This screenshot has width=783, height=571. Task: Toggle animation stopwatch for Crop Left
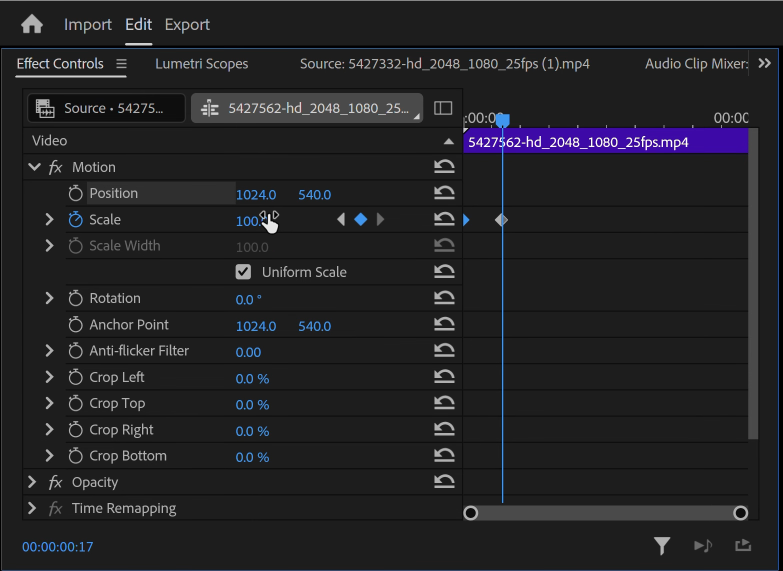[75, 377]
